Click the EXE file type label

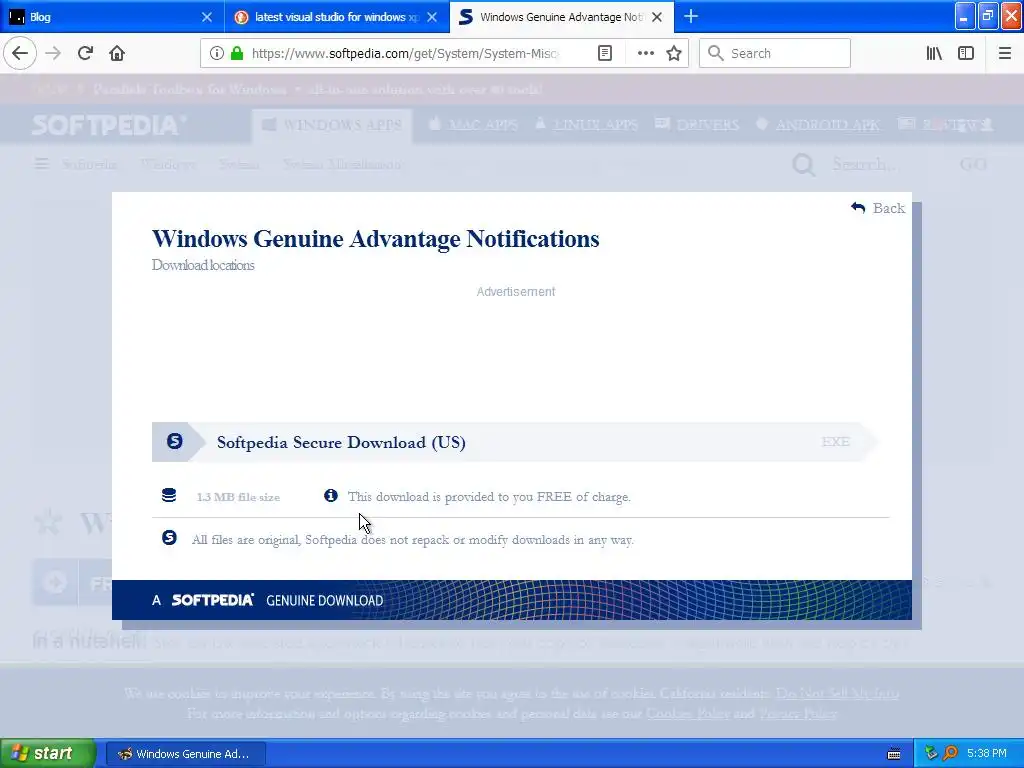[835, 441]
